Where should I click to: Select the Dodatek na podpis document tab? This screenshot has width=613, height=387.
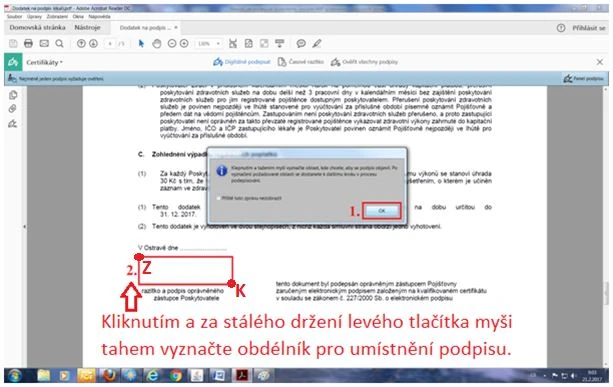pyautogui.click(x=145, y=28)
